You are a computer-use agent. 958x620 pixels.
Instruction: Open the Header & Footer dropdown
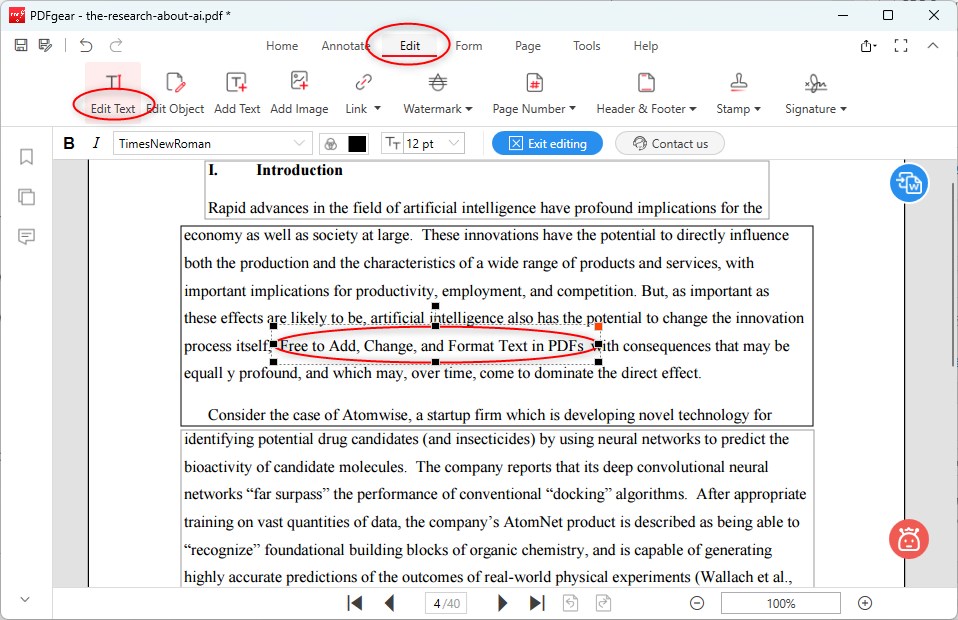click(x=646, y=89)
